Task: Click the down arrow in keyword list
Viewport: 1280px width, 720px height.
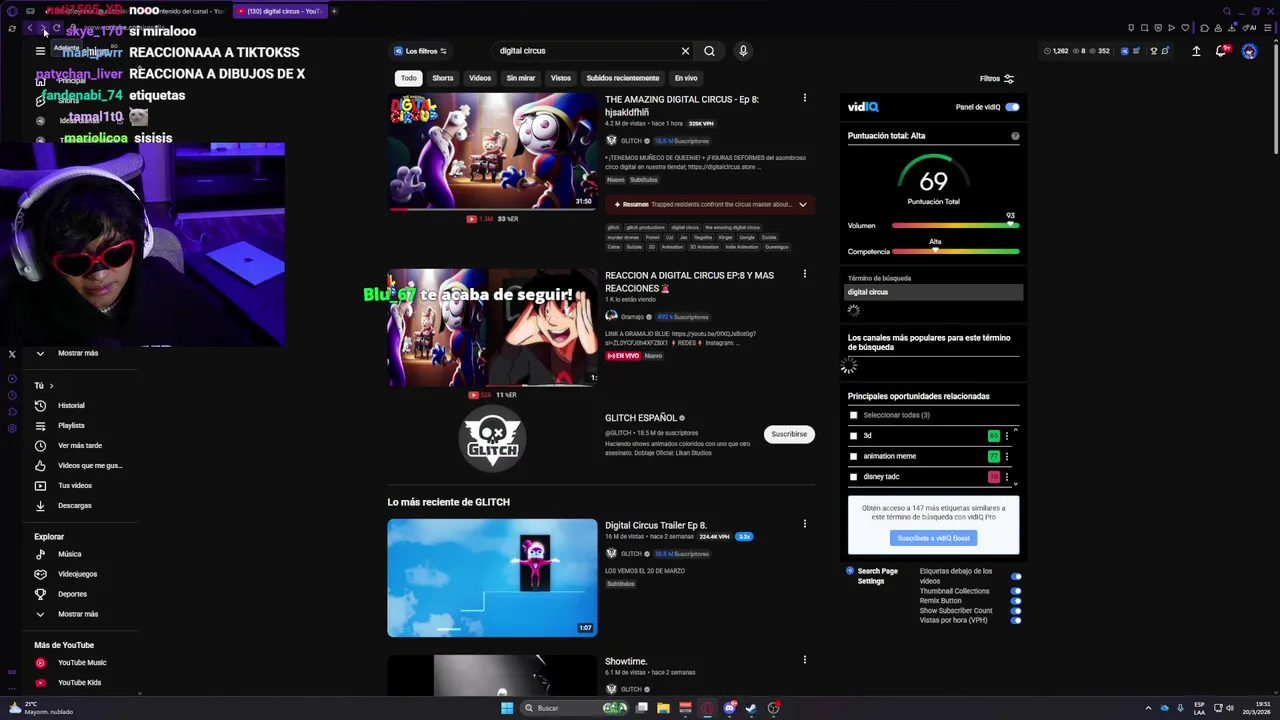Action: tap(1015, 484)
